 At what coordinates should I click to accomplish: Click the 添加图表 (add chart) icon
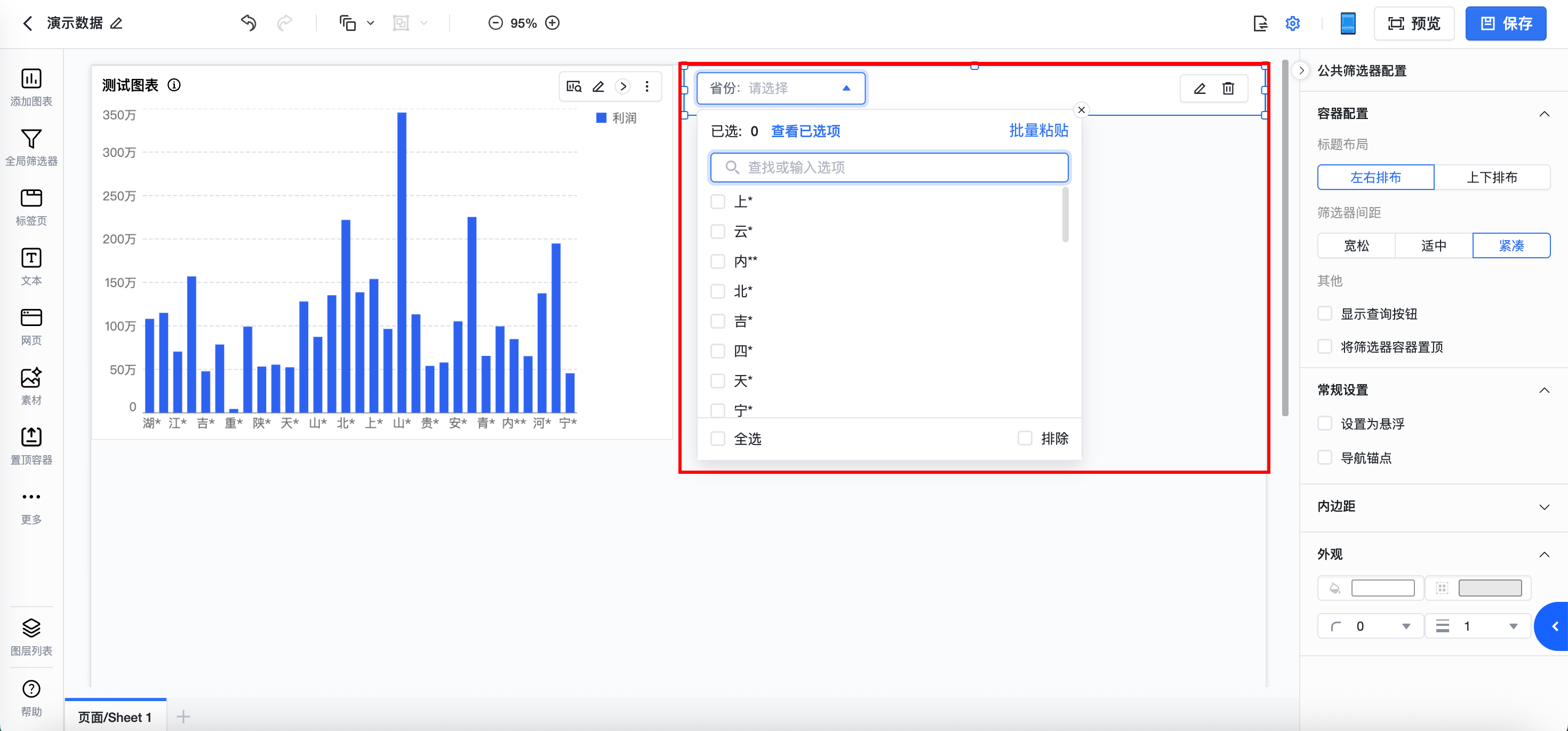pos(31,79)
